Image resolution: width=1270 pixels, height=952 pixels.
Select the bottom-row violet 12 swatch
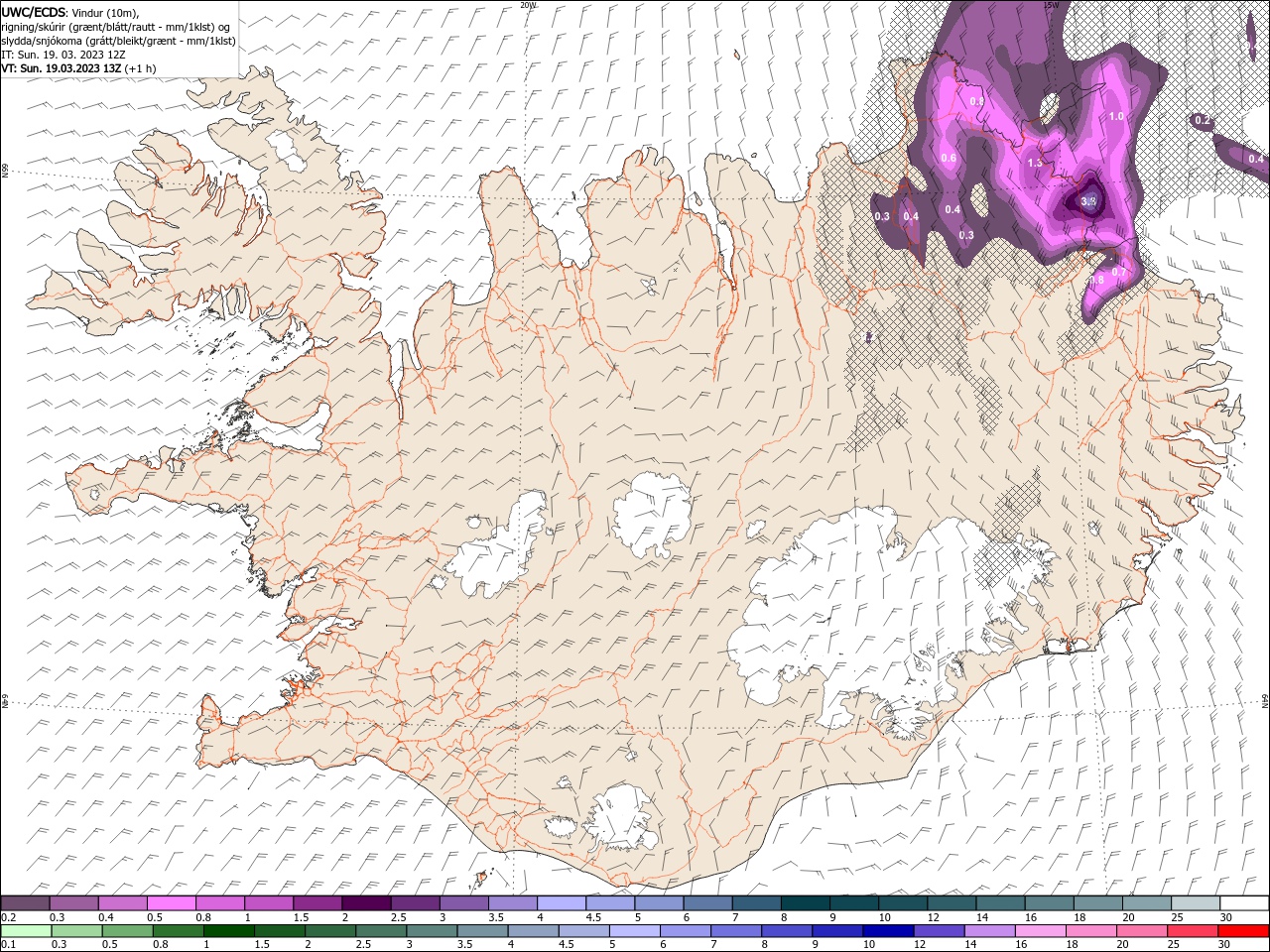click(940, 931)
